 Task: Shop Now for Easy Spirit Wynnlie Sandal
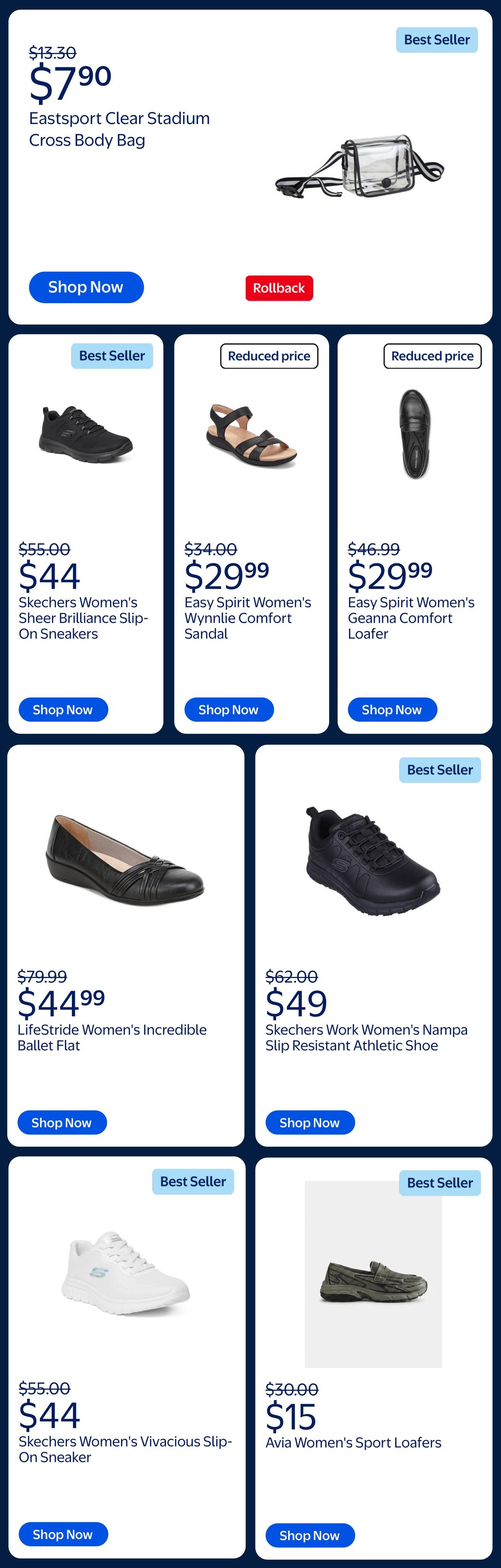click(x=229, y=710)
